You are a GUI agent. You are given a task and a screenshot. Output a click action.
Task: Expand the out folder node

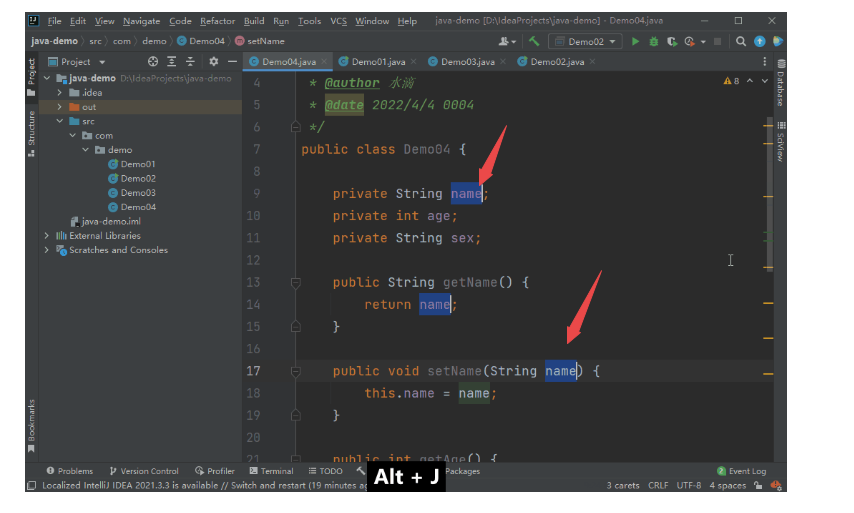(59, 107)
